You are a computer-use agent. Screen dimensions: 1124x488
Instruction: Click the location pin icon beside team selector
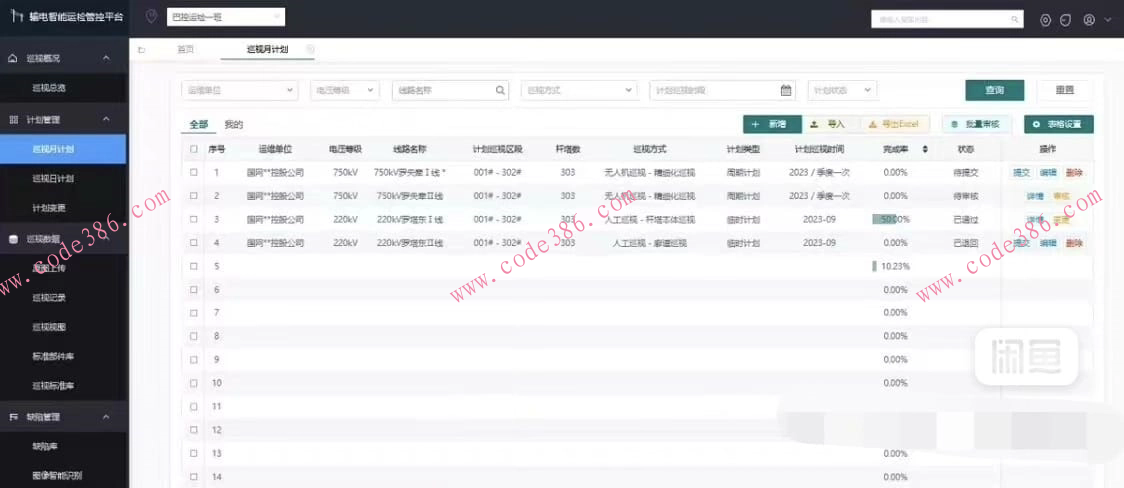(151, 16)
